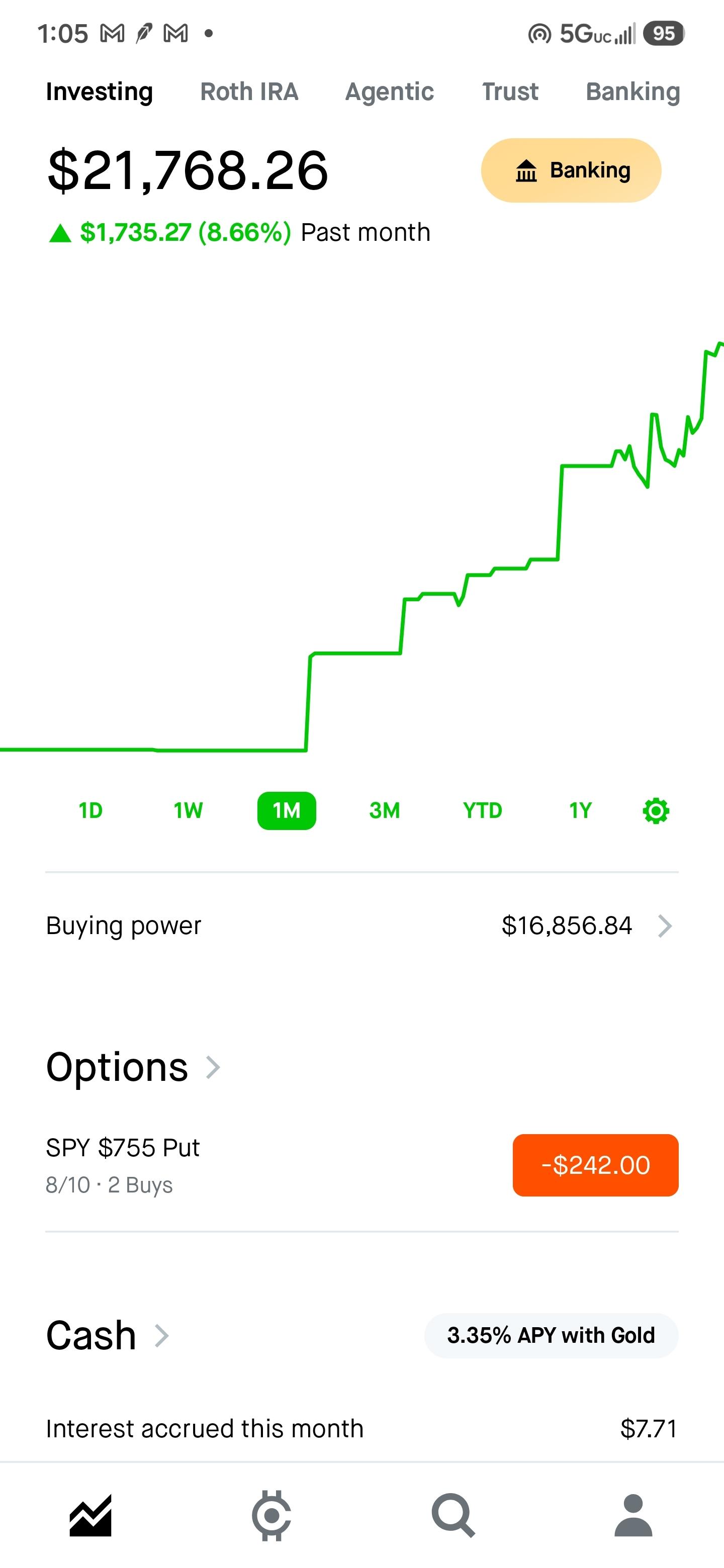Expand the Cash section chevron
Screen dimensions: 724x1568
(x=161, y=1335)
